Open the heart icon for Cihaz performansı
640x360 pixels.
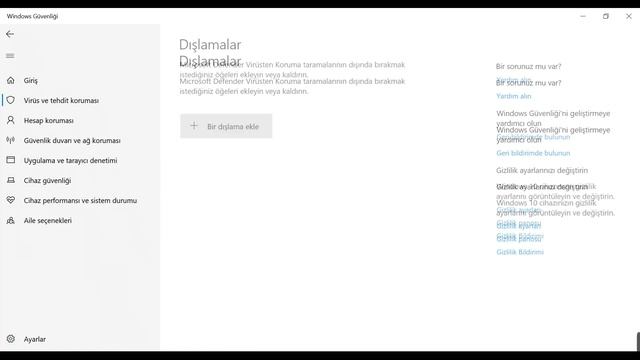(x=11, y=200)
